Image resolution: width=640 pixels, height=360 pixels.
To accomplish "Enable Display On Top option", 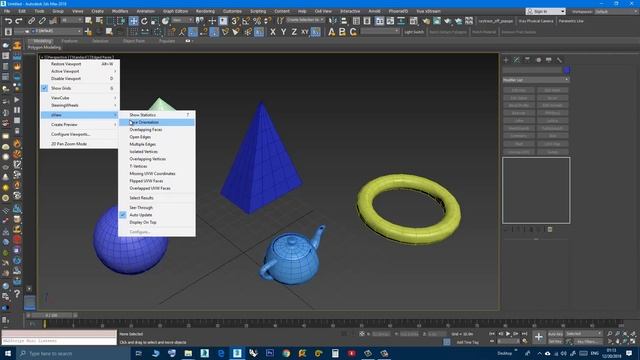I will click(x=157, y=222).
